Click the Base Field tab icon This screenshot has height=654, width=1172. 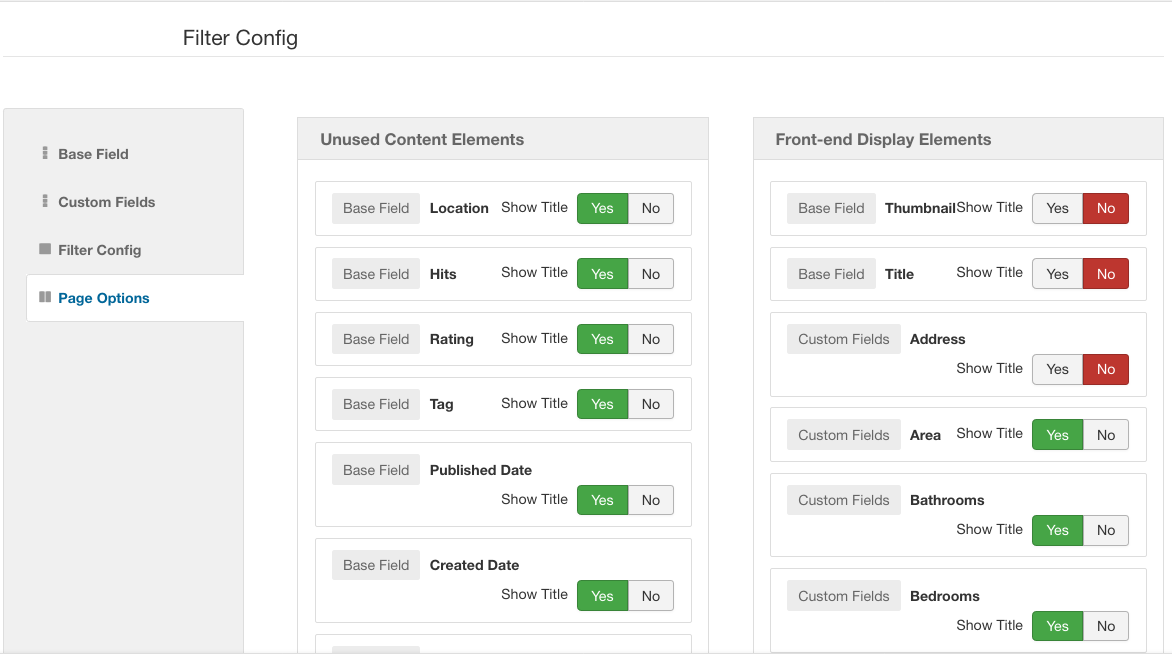[x=45, y=154]
